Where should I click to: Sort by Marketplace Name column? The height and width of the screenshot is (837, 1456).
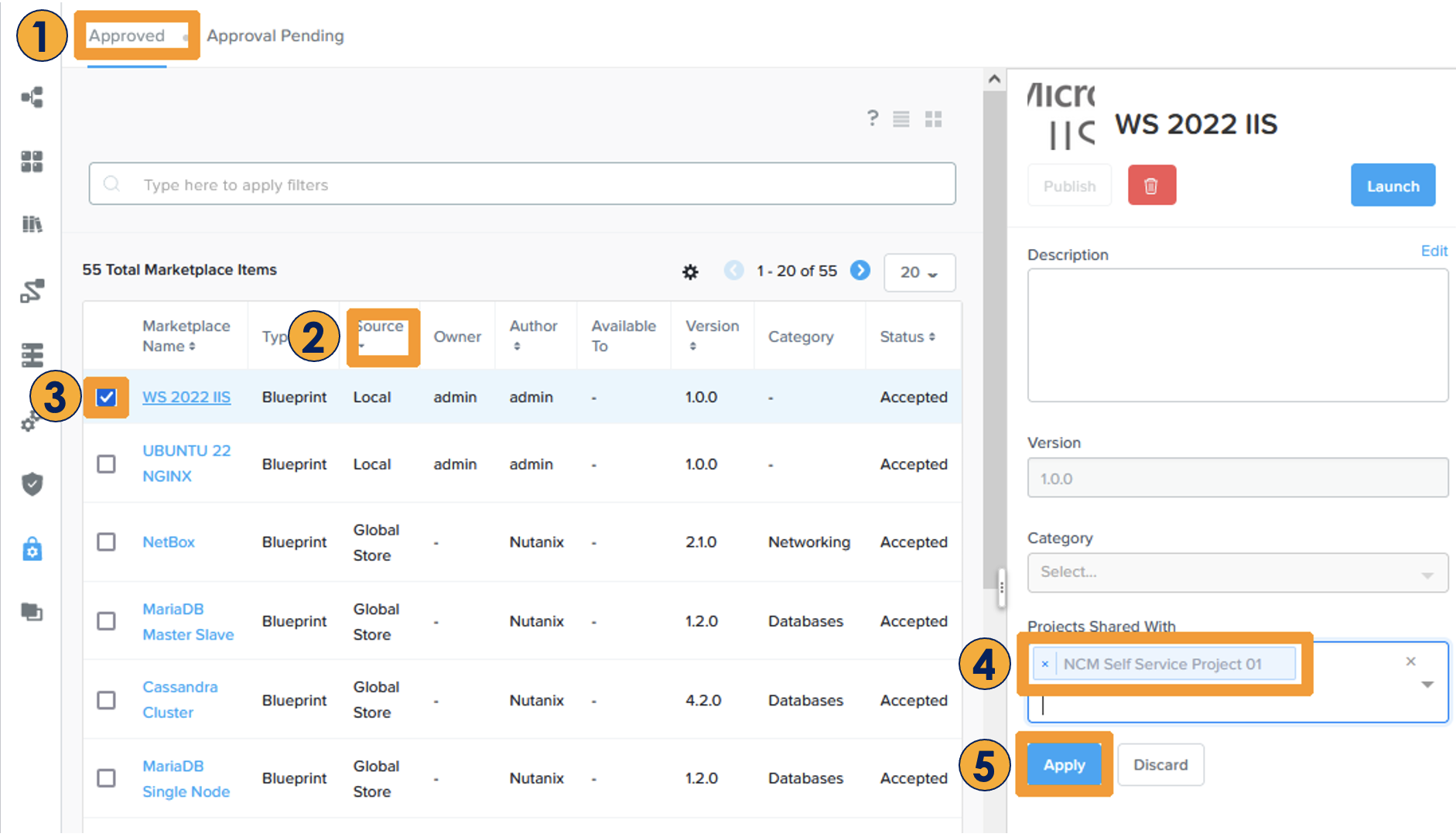click(x=186, y=337)
